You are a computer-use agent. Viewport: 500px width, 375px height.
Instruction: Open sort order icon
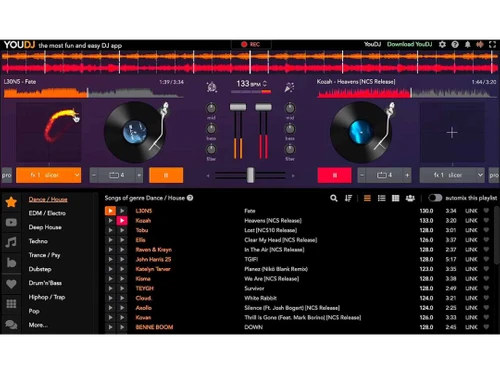coord(348,198)
